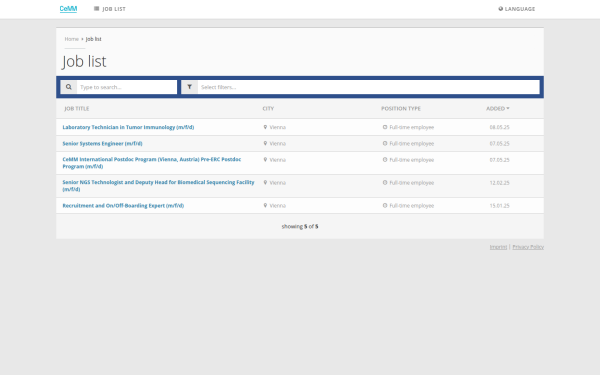
Task: Click clock icon in Senior Systems Engineer row
Action: tap(385, 143)
